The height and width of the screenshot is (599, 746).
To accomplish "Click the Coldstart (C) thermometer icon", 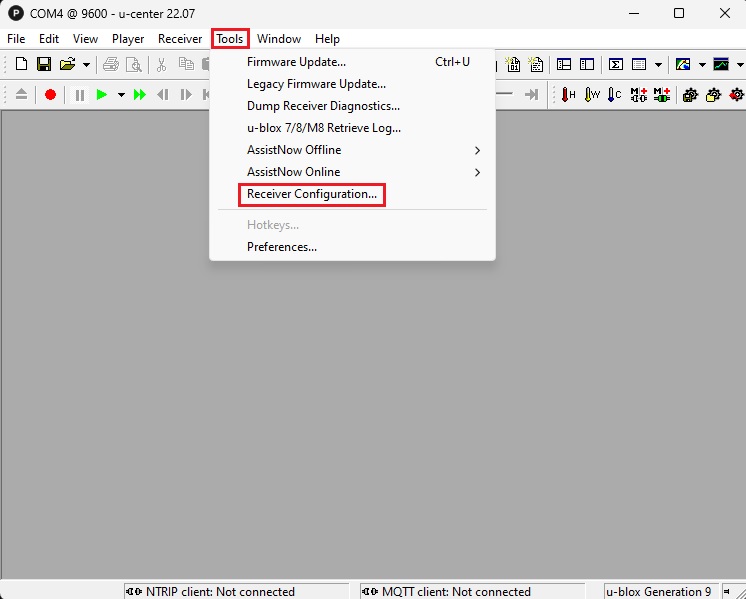I will 615,95.
